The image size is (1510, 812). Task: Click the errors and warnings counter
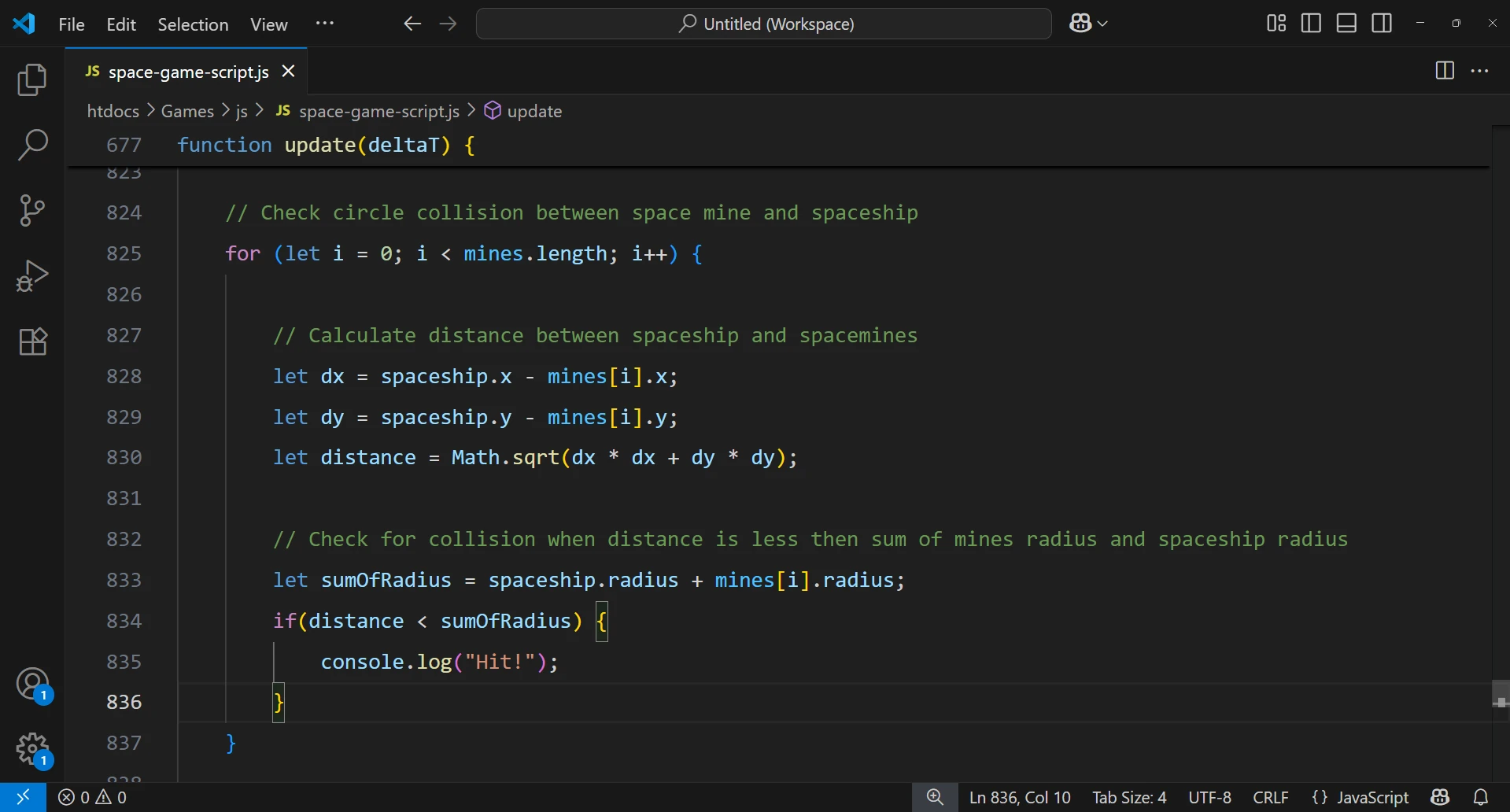point(94,797)
